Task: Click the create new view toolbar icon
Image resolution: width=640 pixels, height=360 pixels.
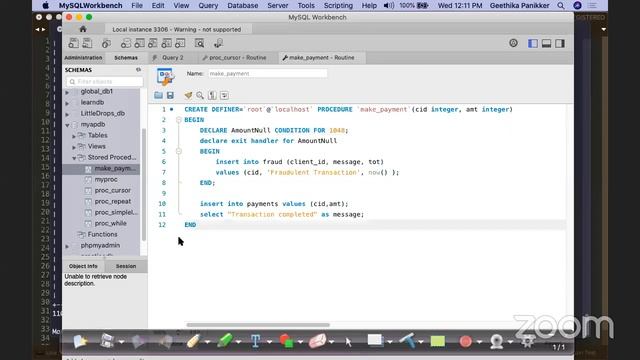Action: pyautogui.click(x=153, y=43)
